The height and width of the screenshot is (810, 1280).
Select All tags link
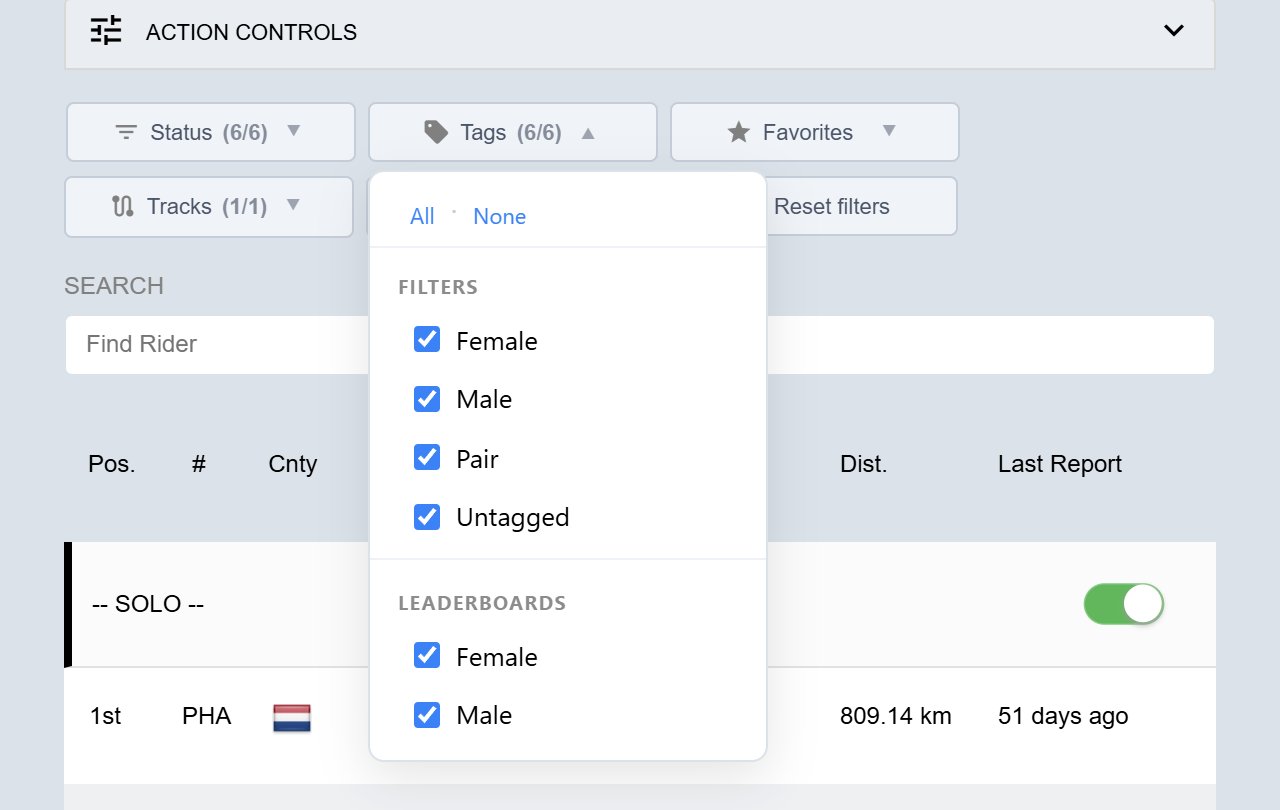[422, 217]
